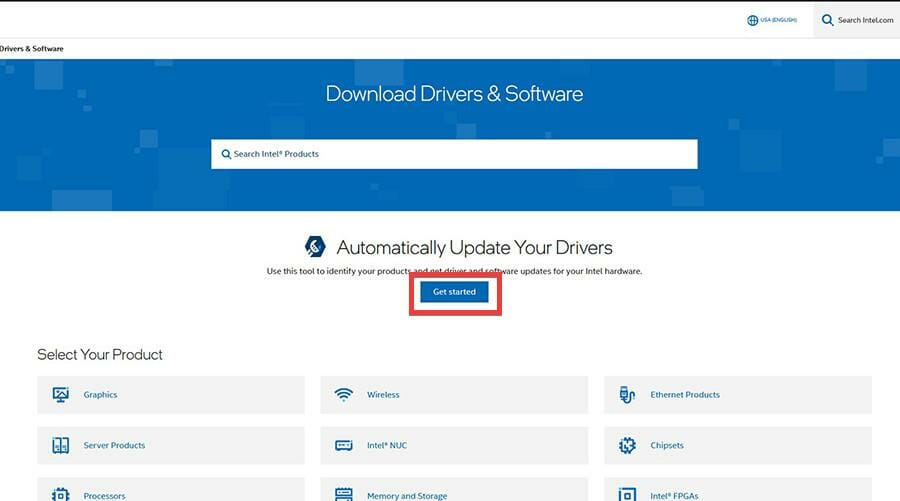Screen dimensions: 900x501
Task: Open the Graphics product category
Action: click(x=170, y=395)
